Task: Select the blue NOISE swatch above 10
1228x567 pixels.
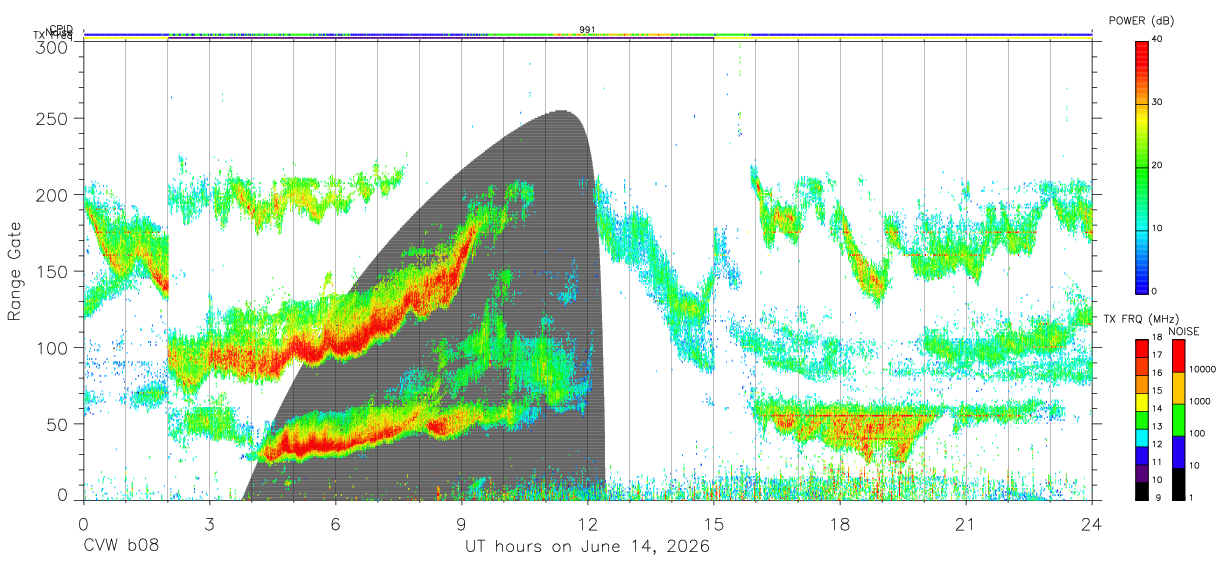Action: pyautogui.click(x=1178, y=452)
